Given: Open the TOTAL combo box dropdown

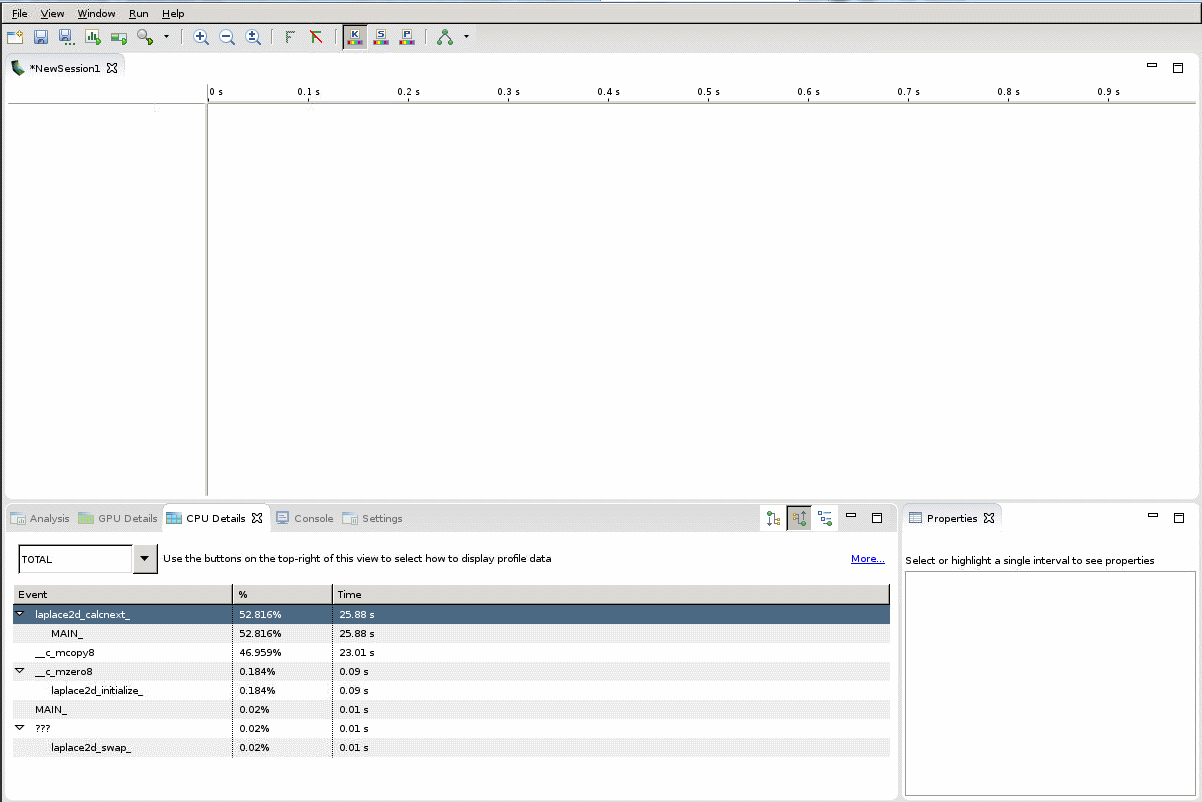Looking at the screenshot, I should click(145, 559).
